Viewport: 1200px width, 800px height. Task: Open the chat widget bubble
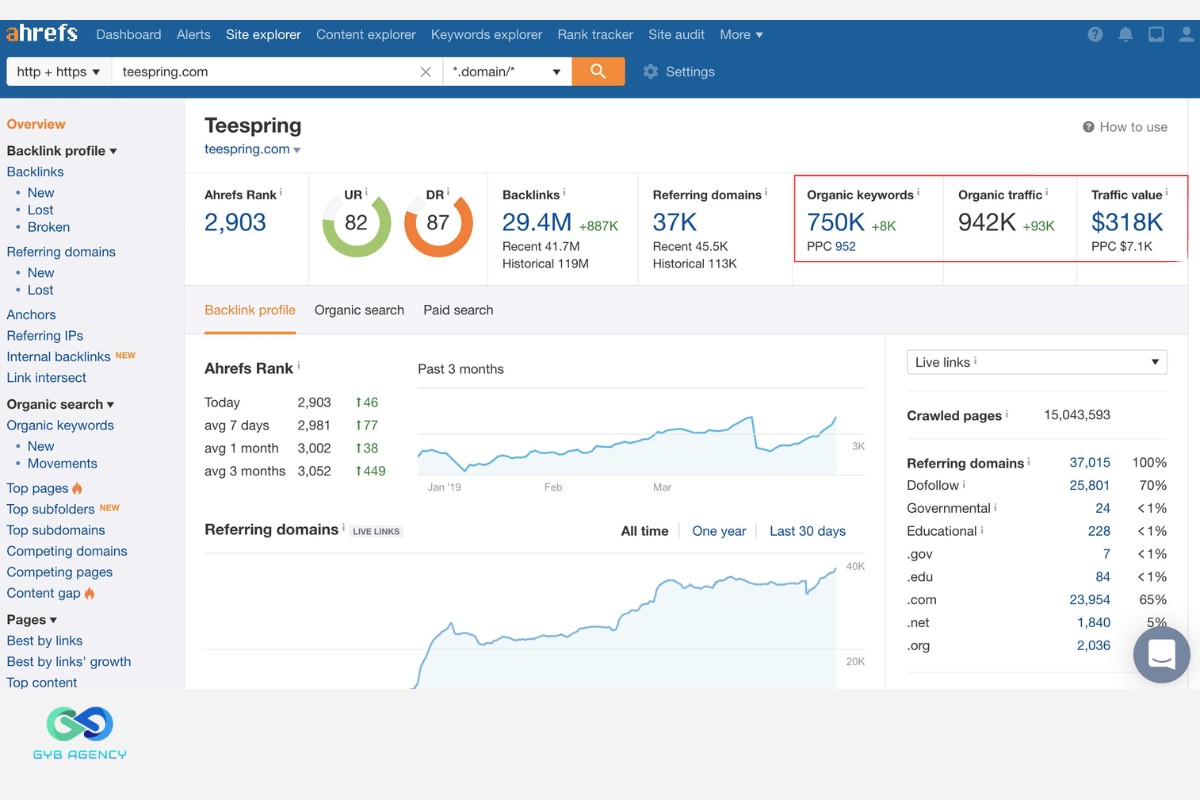point(1162,655)
